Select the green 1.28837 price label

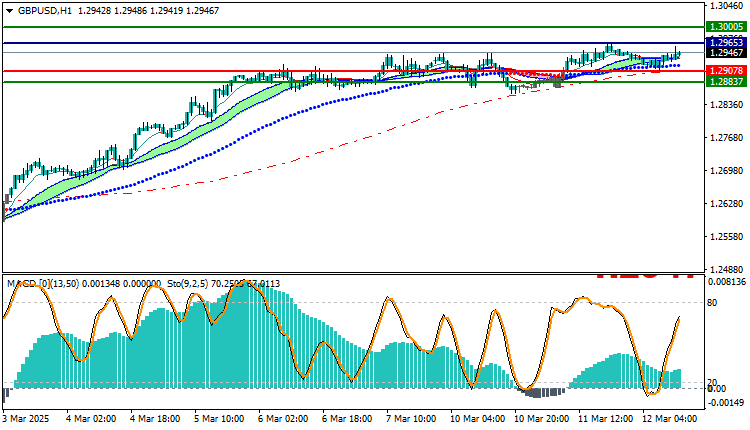tap(727, 82)
